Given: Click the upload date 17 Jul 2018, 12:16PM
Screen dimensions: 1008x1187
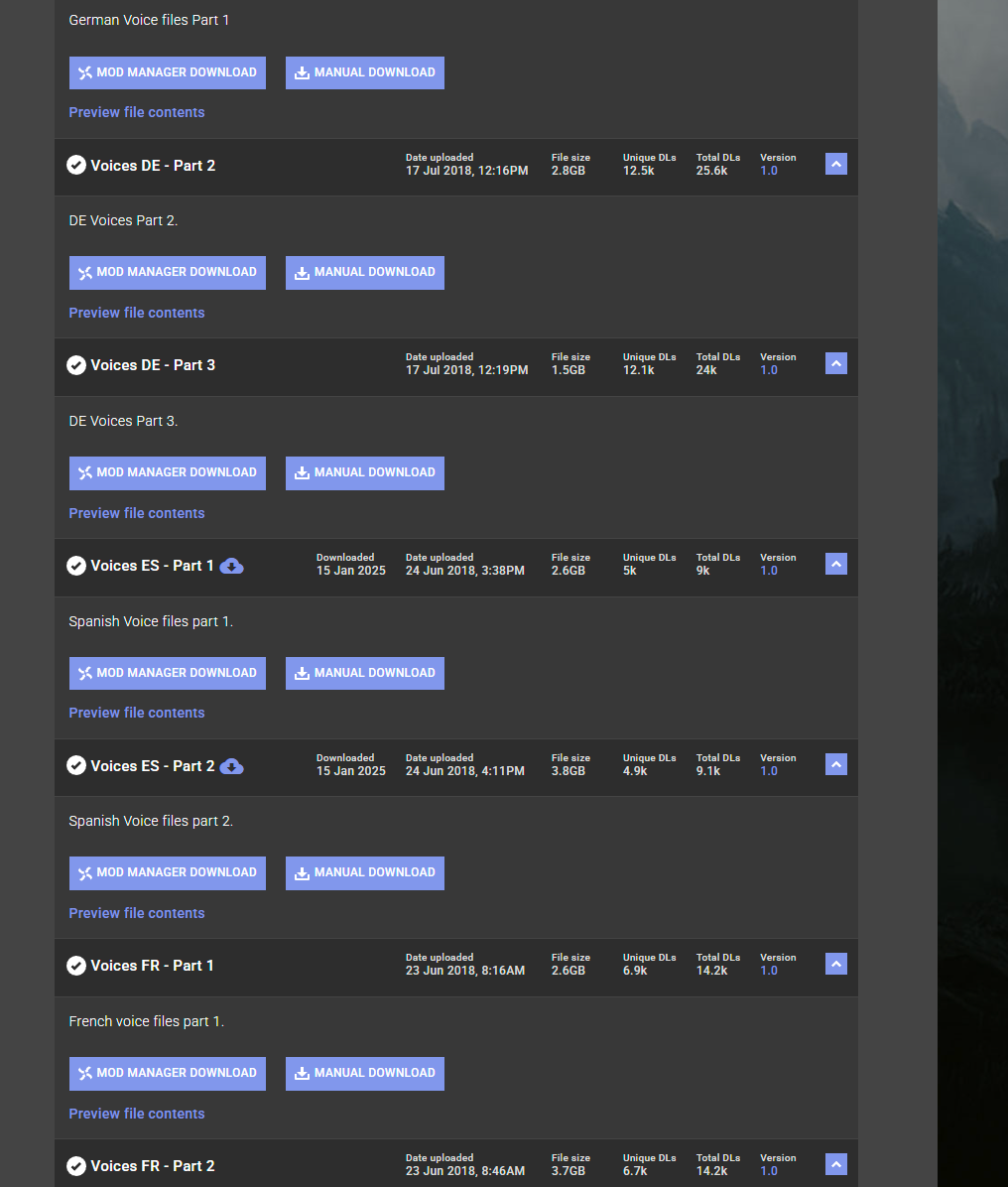Looking at the screenshot, I should coord(467,171).
